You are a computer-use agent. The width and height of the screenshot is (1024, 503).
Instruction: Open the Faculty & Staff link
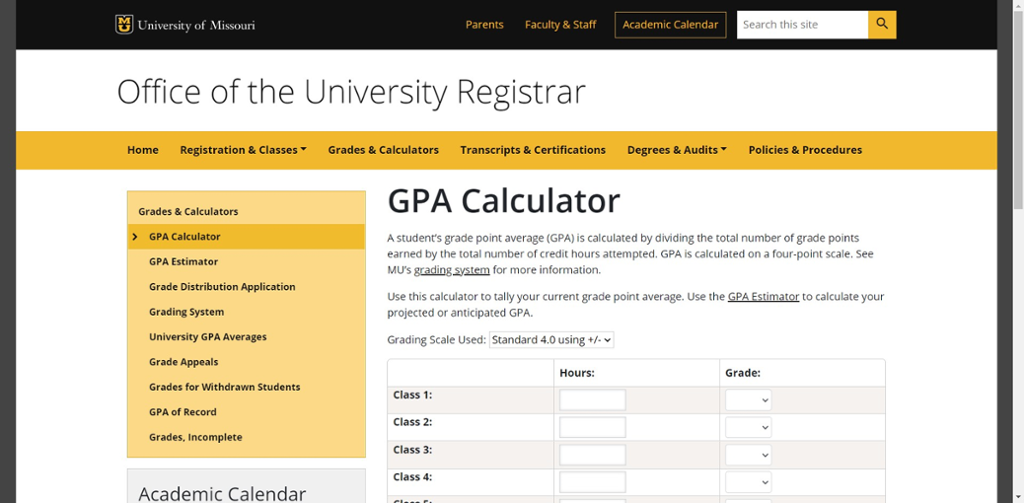560,25
